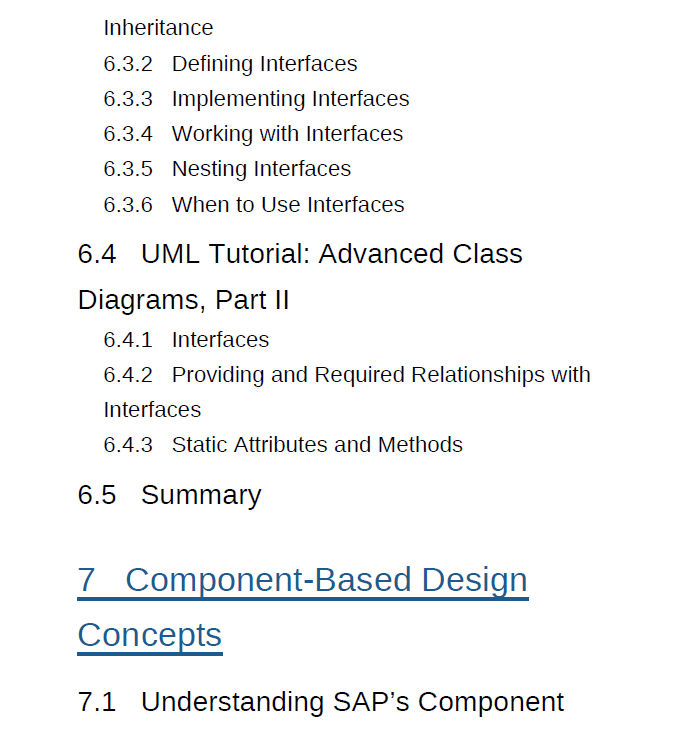Go to subsection 6.4.1 Interfaces
The height and width of the screenshot is (746, 691).
pos(220,340)
